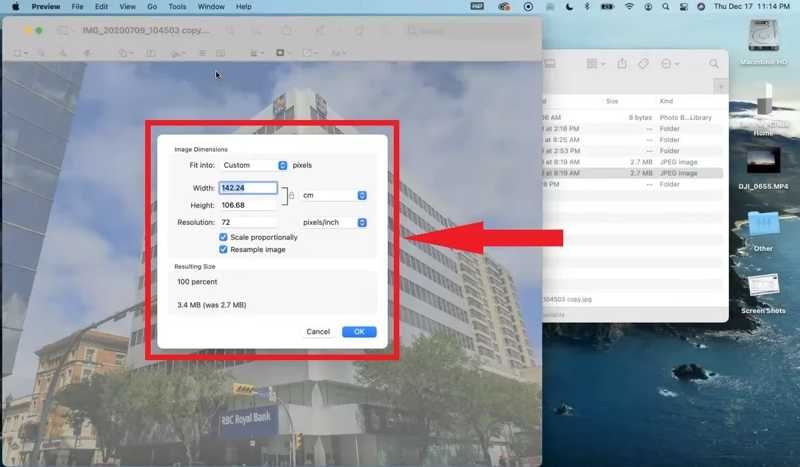Click the Finder share icon
The height and width of the screenshot is (467, 800).
(622, 63)
